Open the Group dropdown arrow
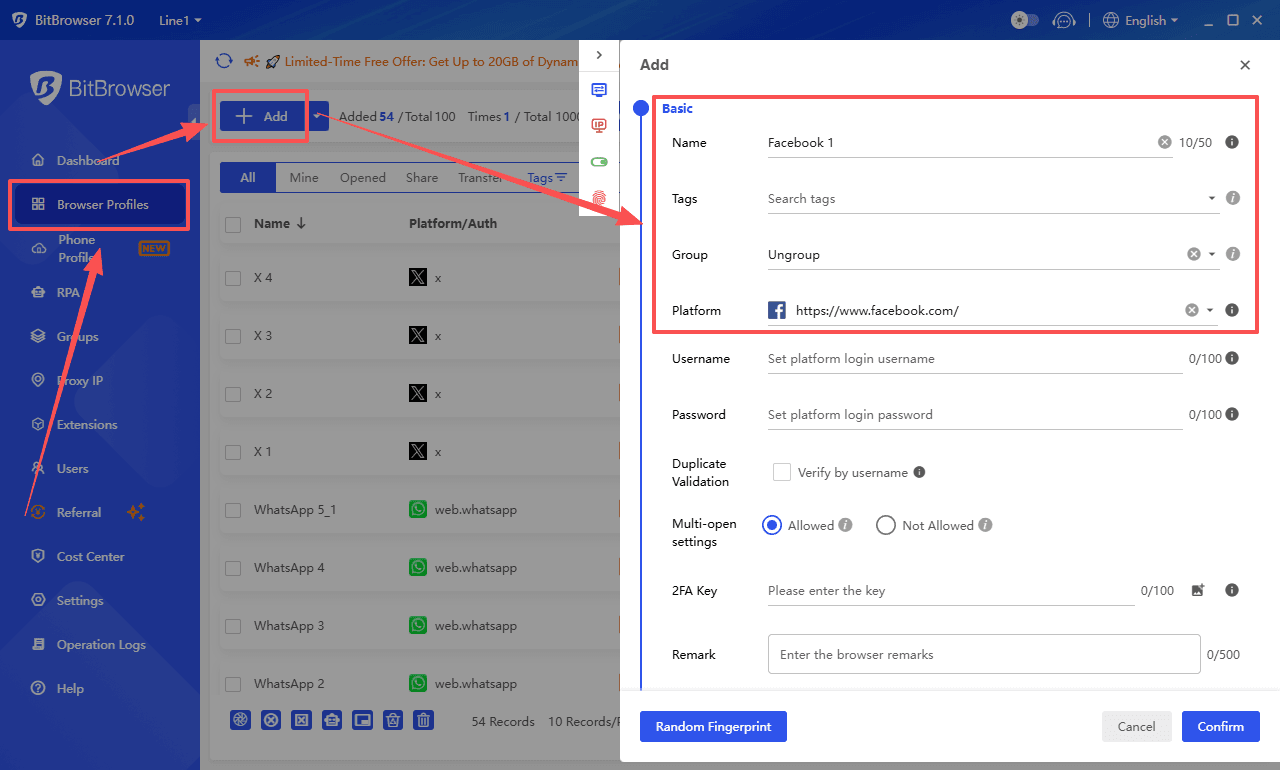This screenshot has width=1280, height=770. click(x=1212, y=255)
